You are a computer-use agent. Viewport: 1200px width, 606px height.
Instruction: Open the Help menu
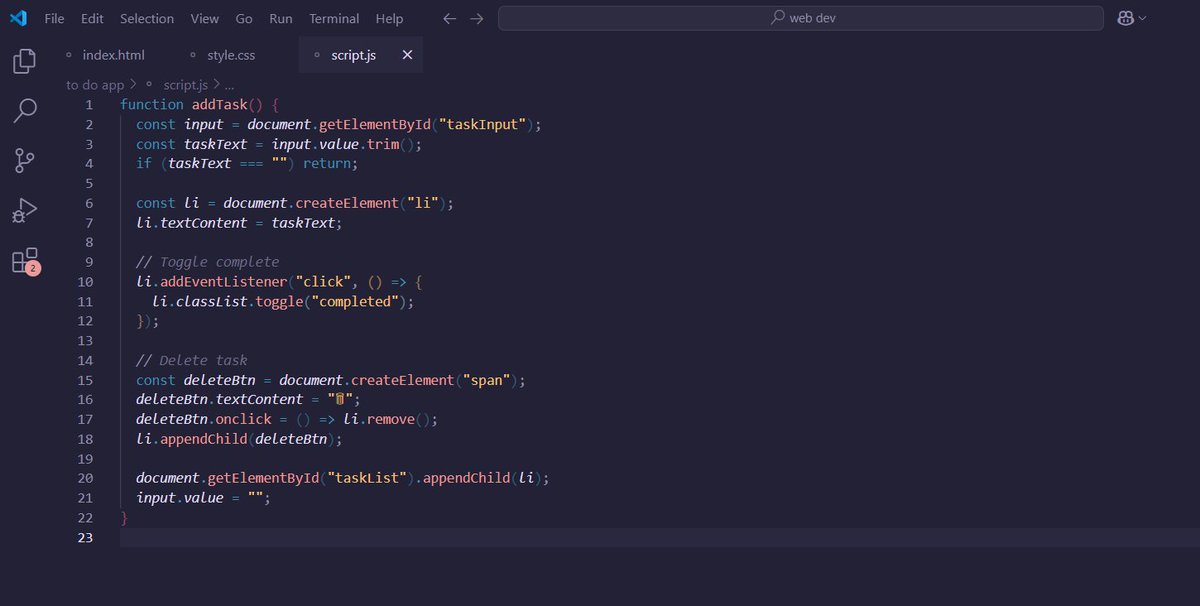click(389, 18)
